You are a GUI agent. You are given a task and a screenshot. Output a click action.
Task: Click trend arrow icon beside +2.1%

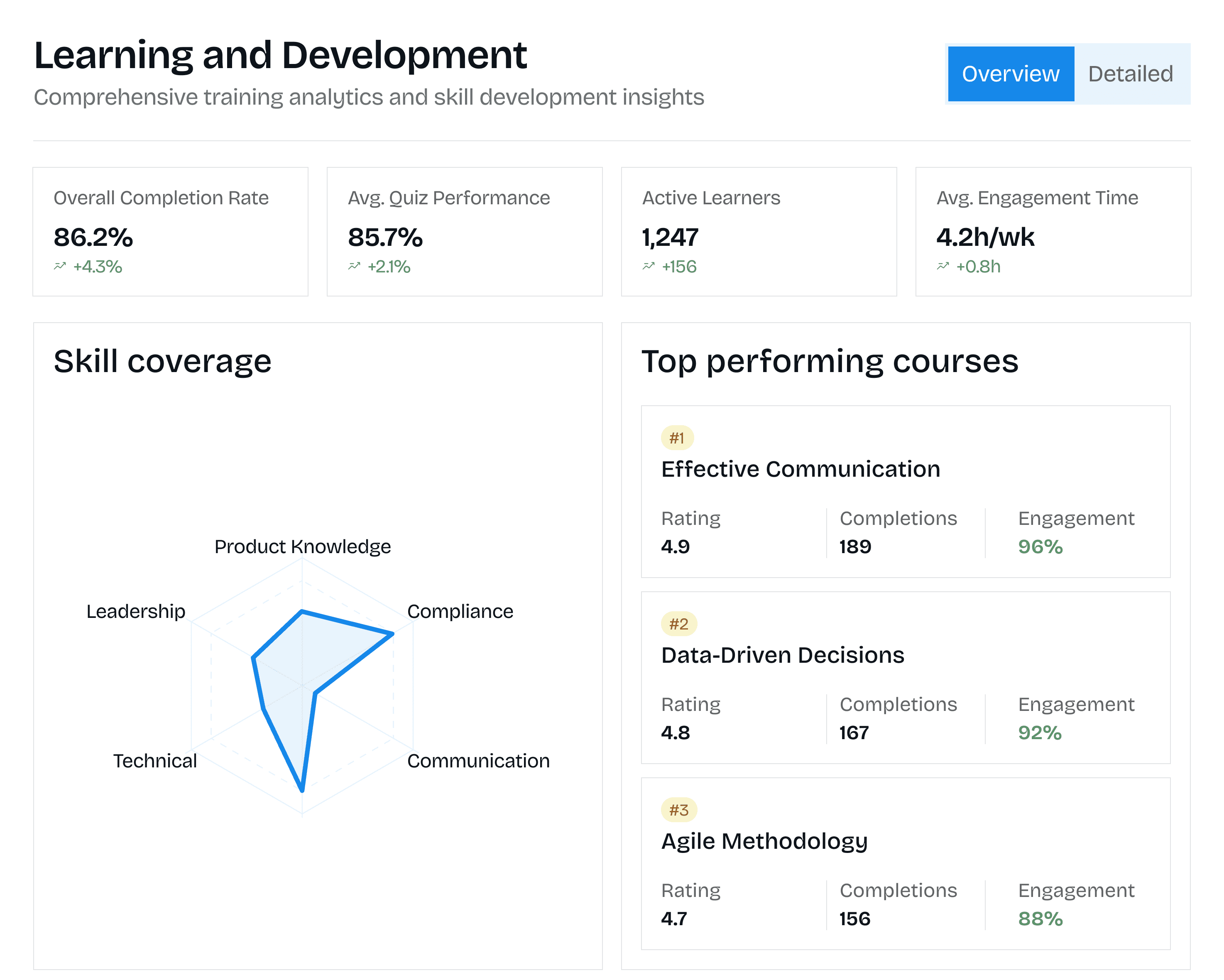(354, 266)
